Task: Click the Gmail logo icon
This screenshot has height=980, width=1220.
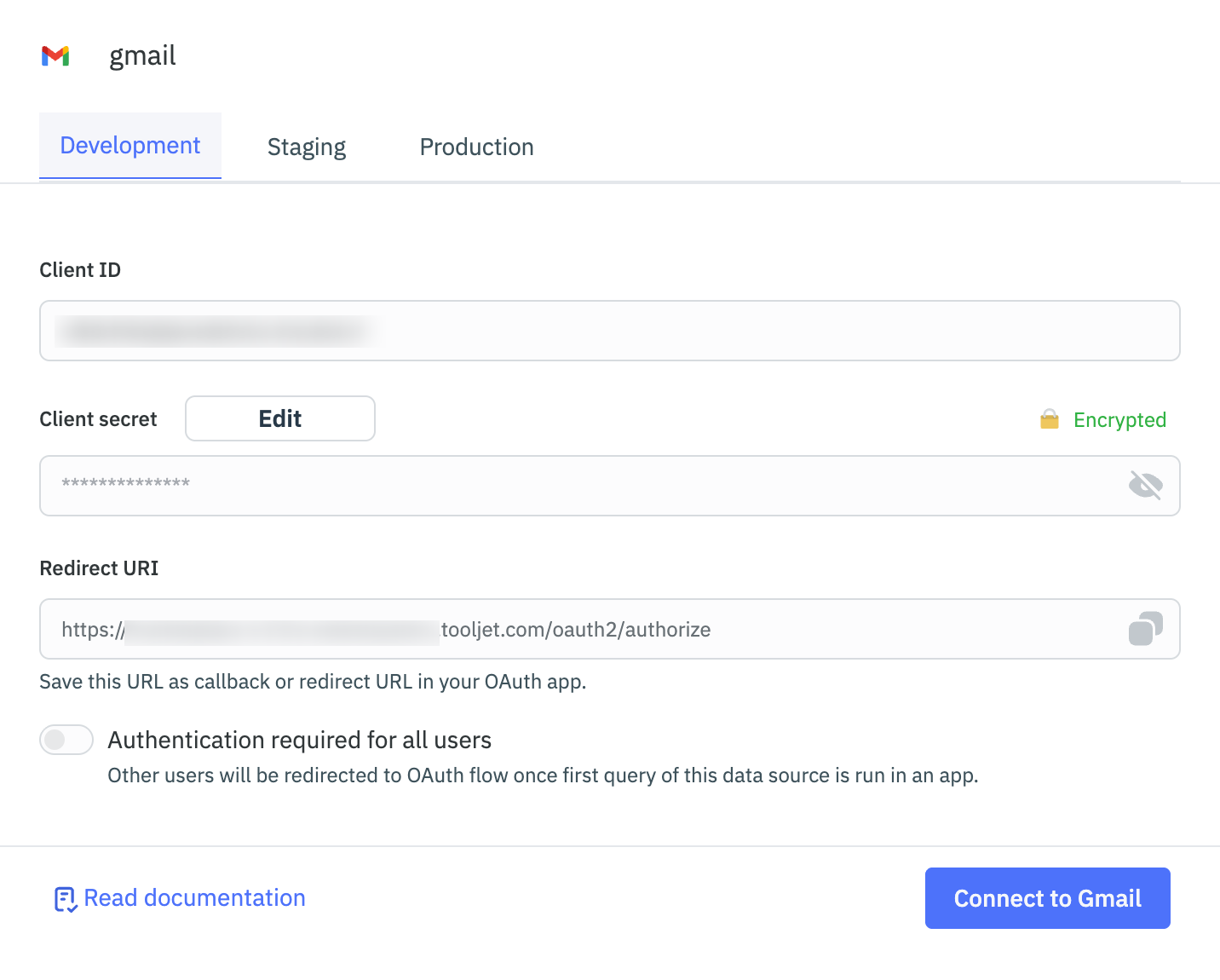Action: pyautogui.click(x=55, y=56)
